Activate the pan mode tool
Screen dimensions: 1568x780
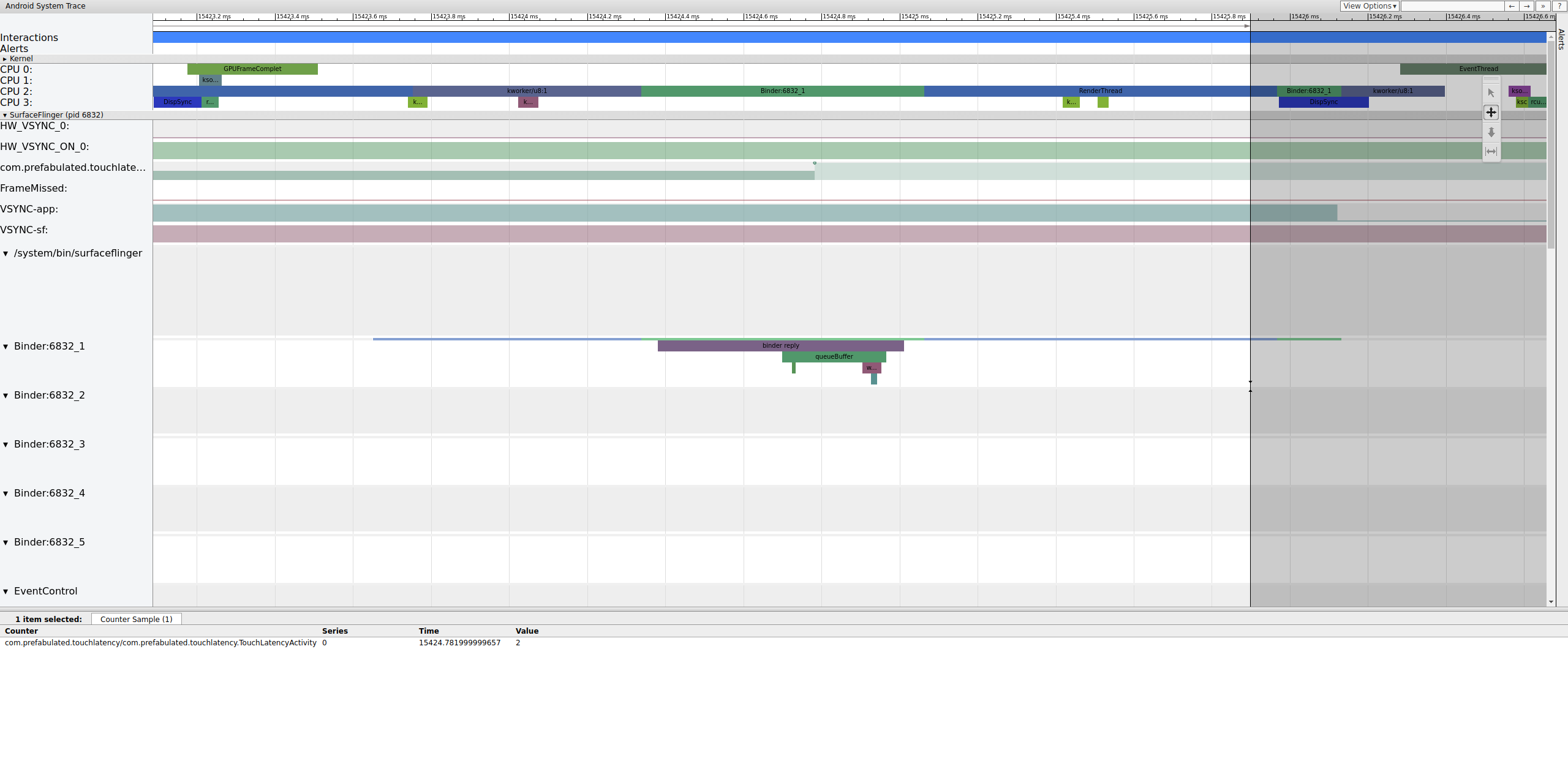pyautogui.click(x=1491, y=113)
